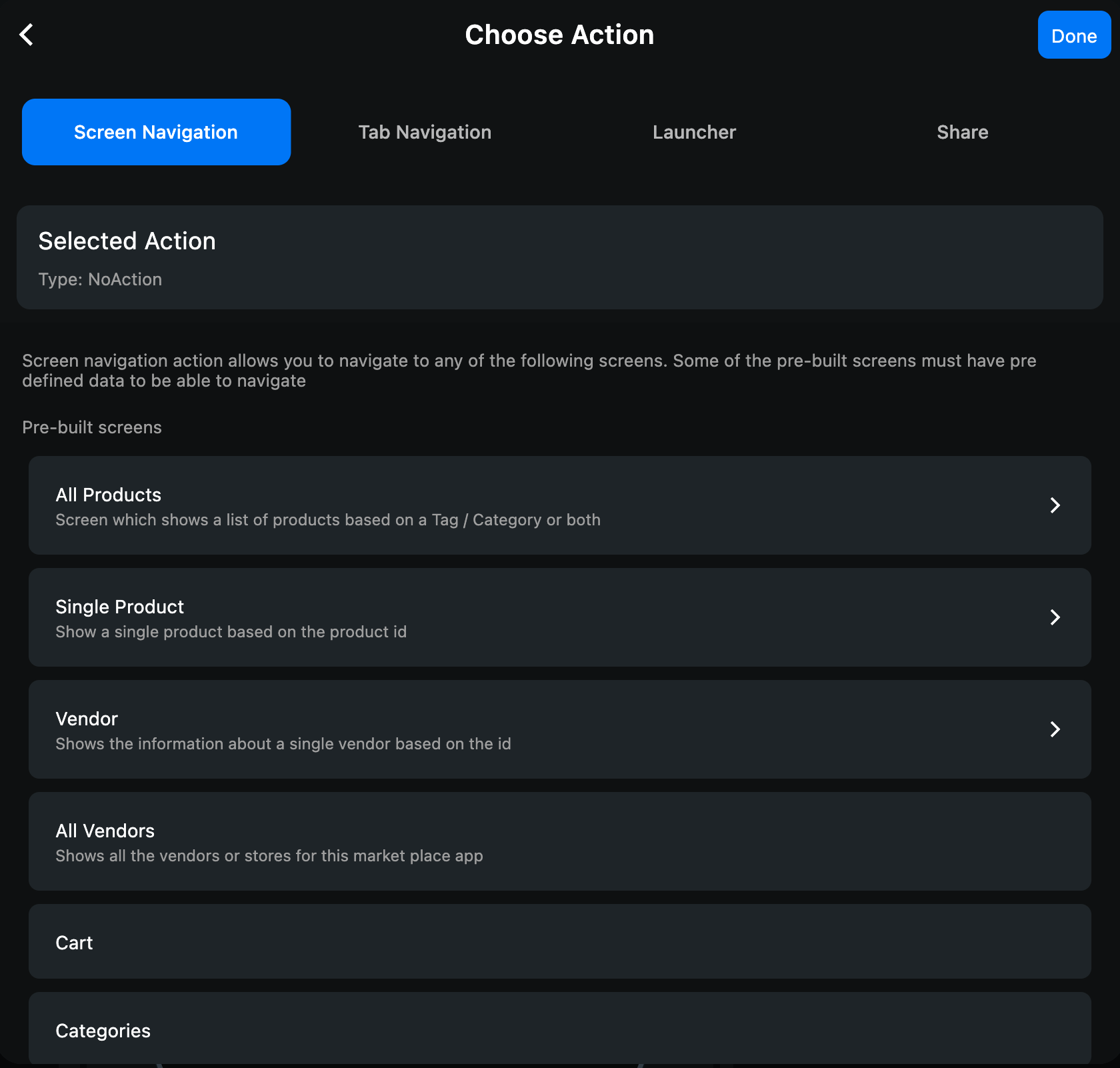Select the All Vendors screen row
Image resolution: width=1120 pixels, height=1068 pixels.
(559, 841)
